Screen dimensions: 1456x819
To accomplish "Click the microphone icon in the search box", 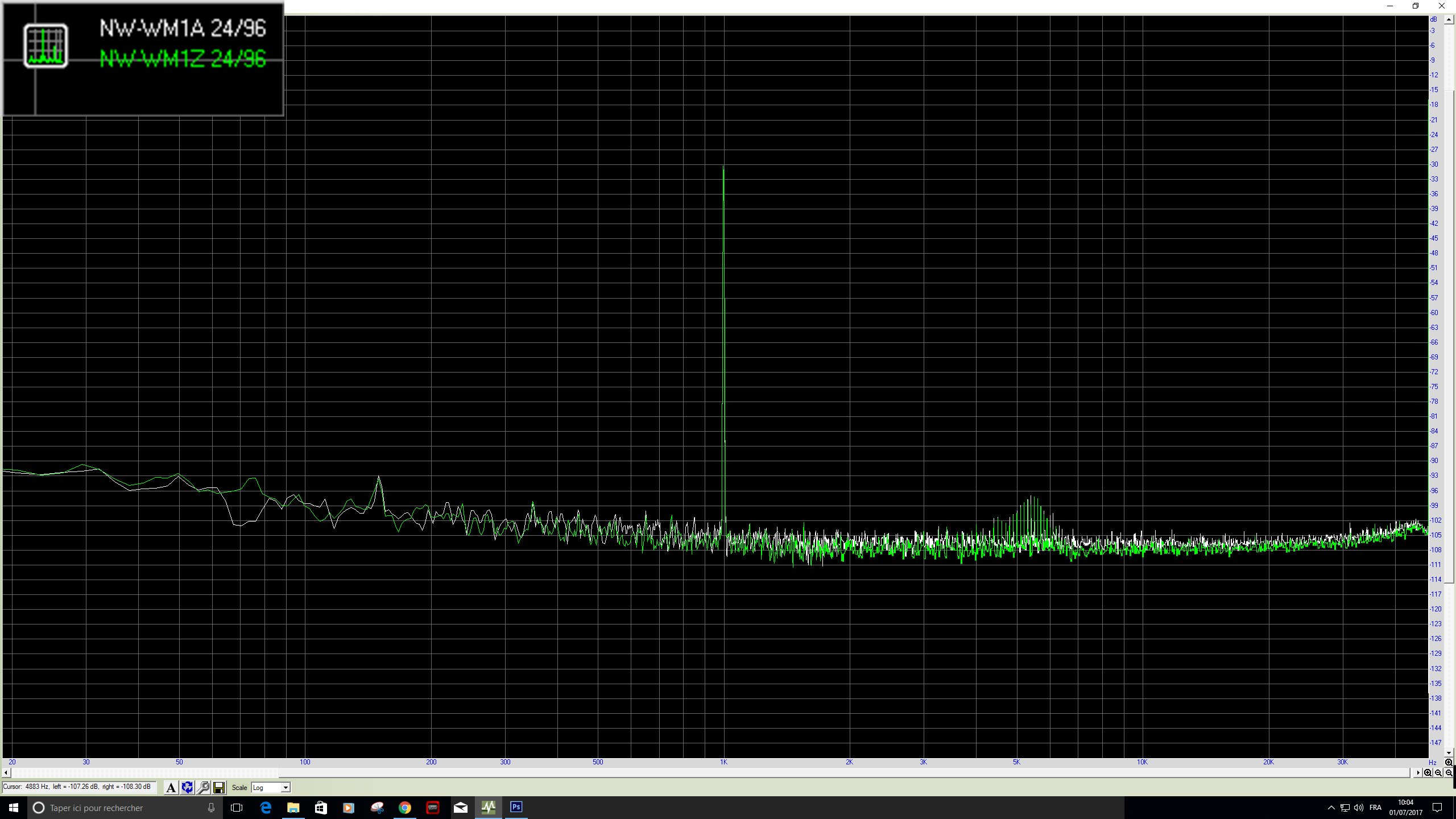I will coord(211,808).
